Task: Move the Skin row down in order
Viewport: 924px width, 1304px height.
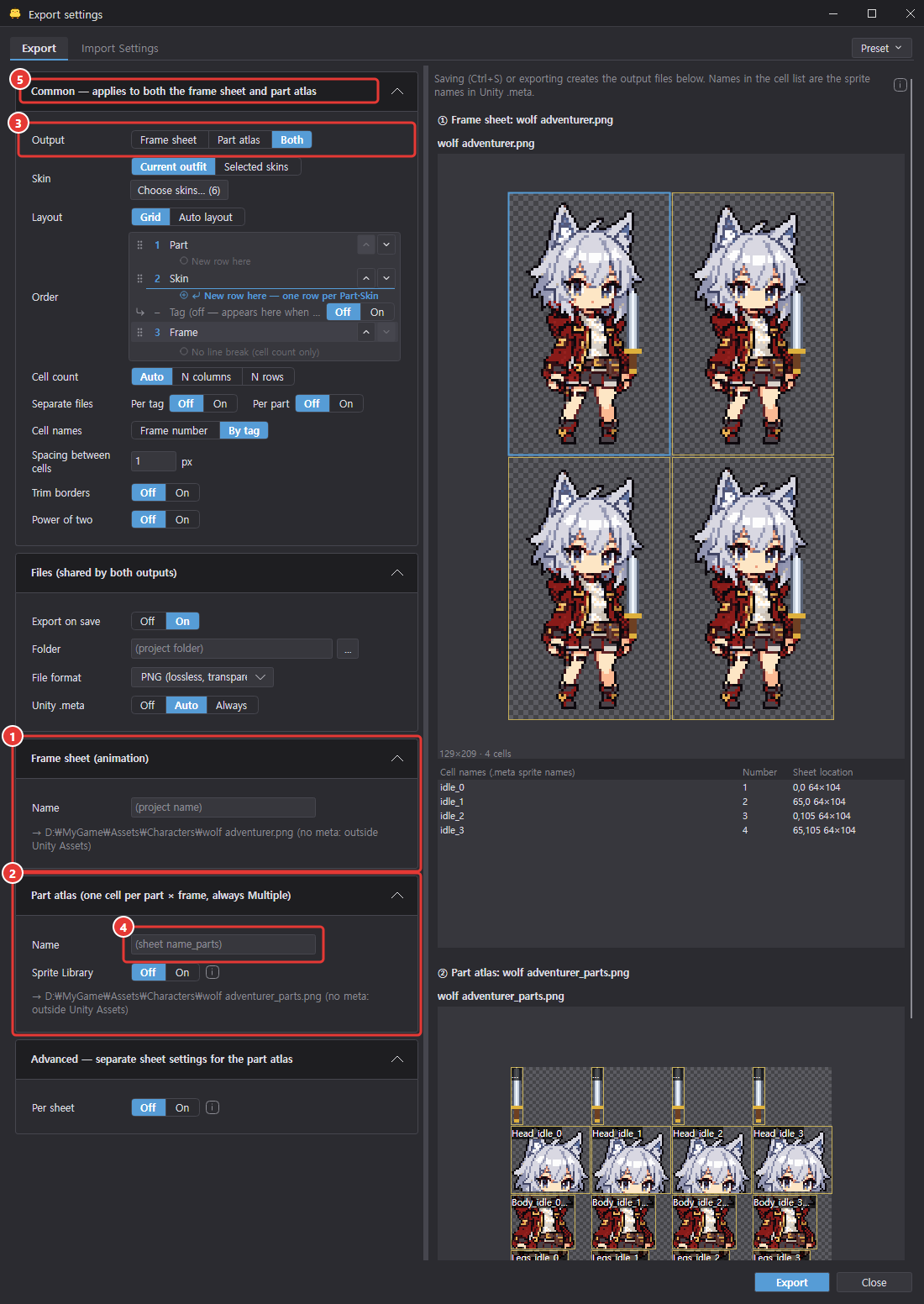Action: coord(386,278)
